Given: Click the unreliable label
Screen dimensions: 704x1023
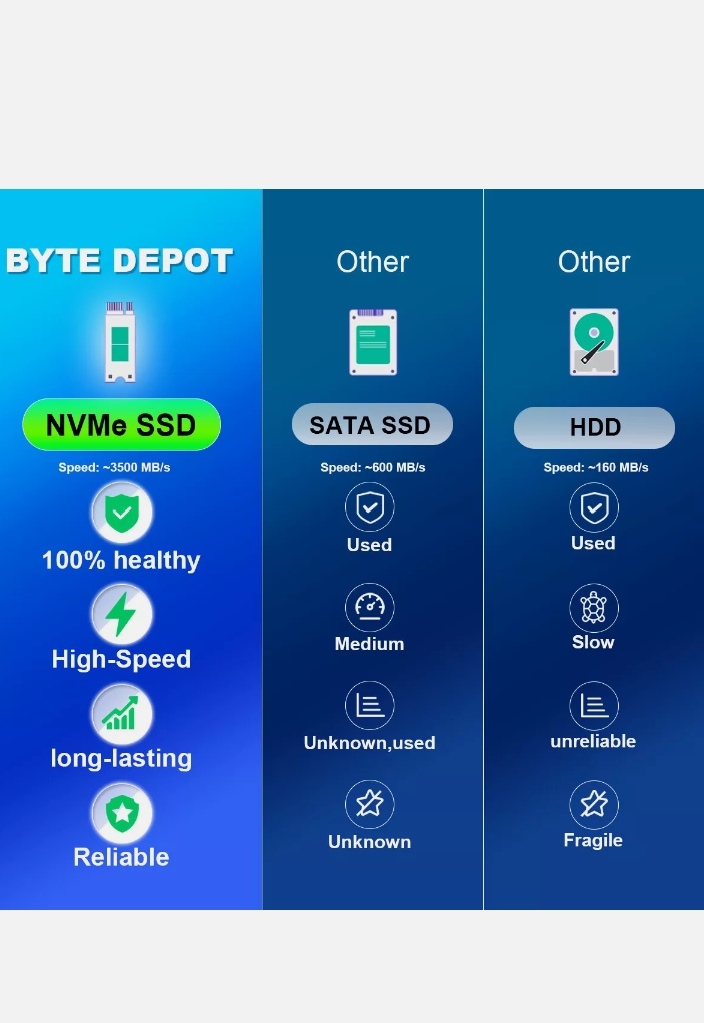Looking at the screenshot, I should tap(593, 741).
